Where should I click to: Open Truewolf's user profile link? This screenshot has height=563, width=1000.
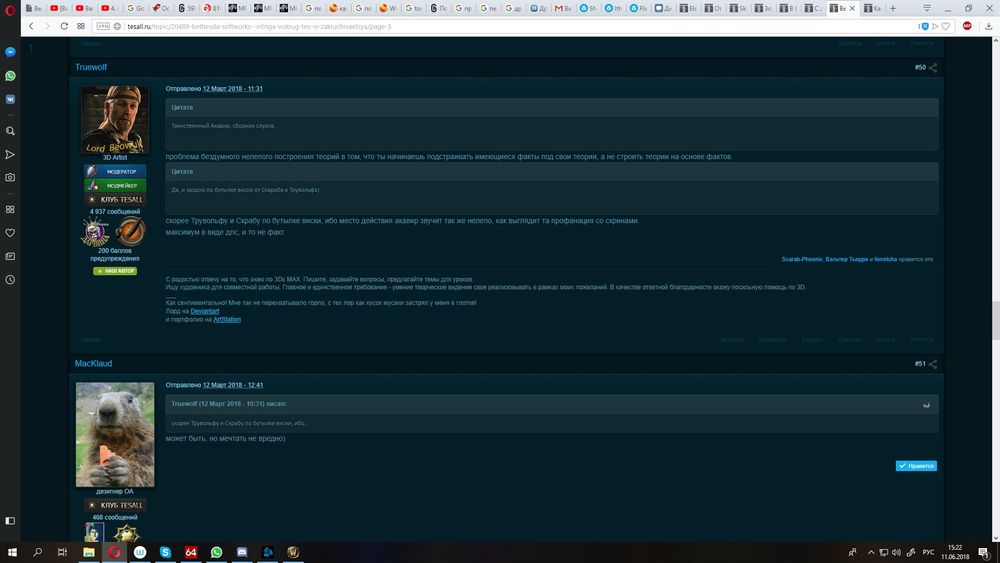pyautogui.click(x=91, y=67)
